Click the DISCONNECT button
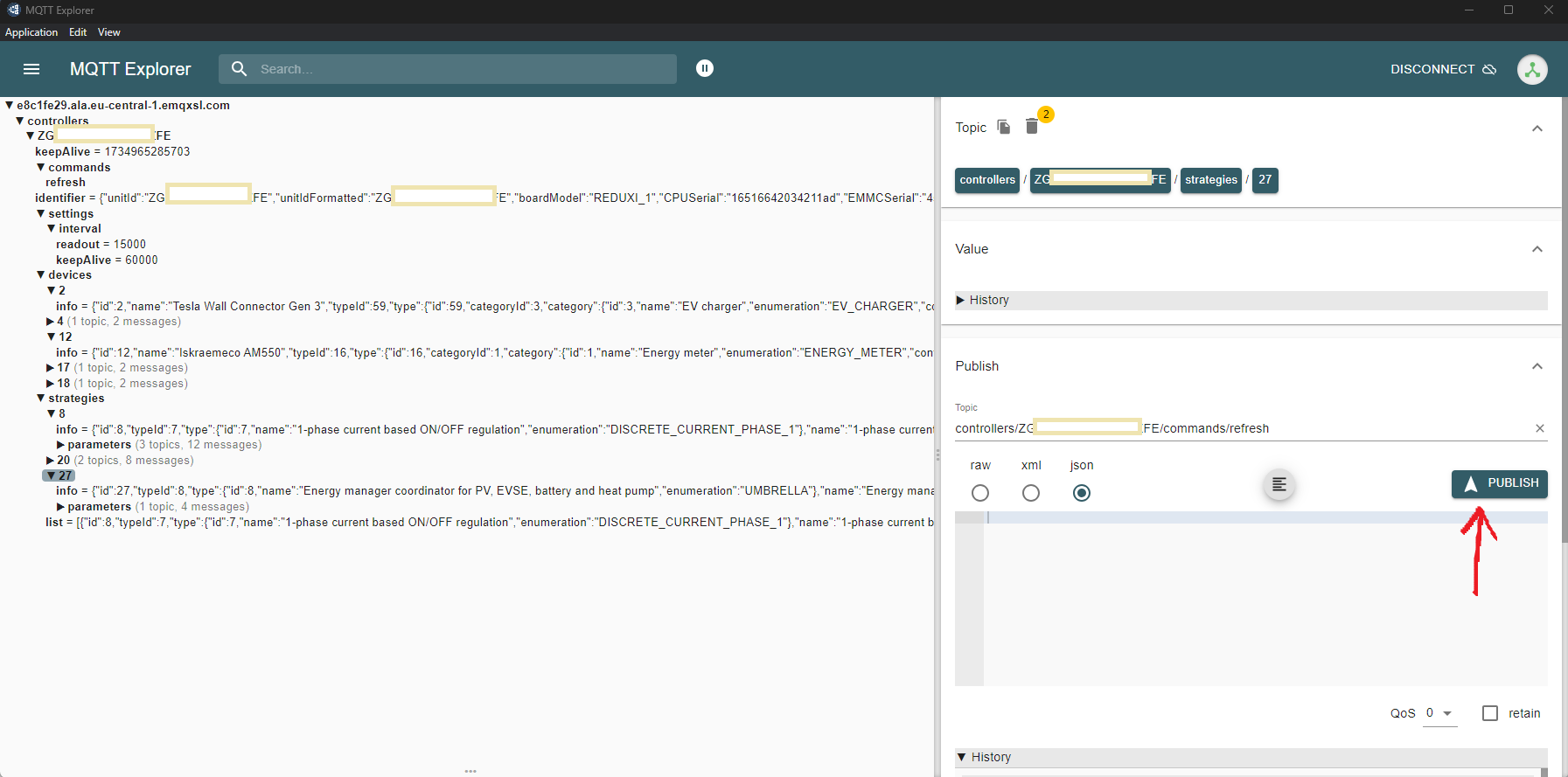 (1443, 69)
